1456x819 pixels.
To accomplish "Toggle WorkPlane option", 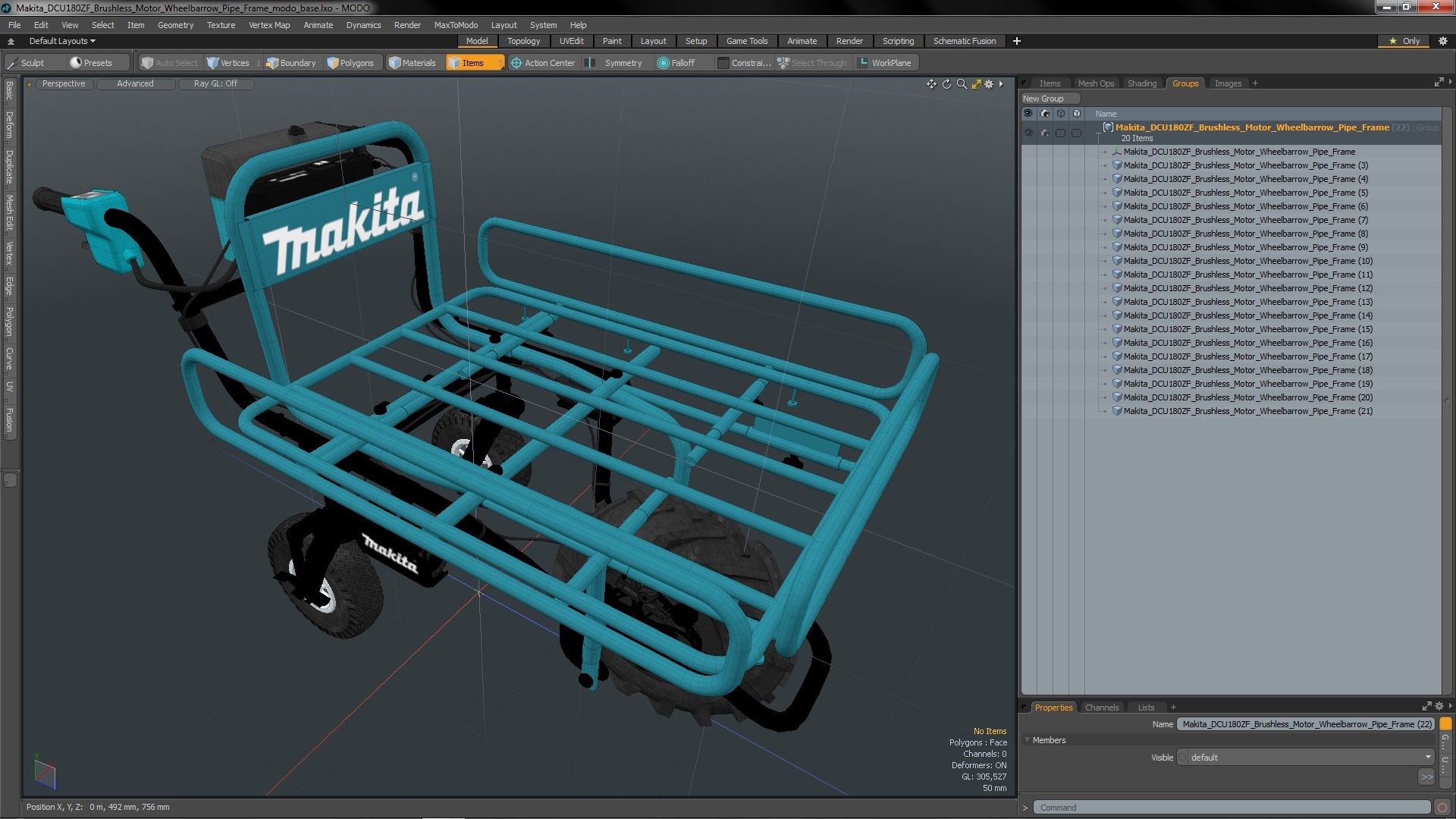I will [885, 63].
